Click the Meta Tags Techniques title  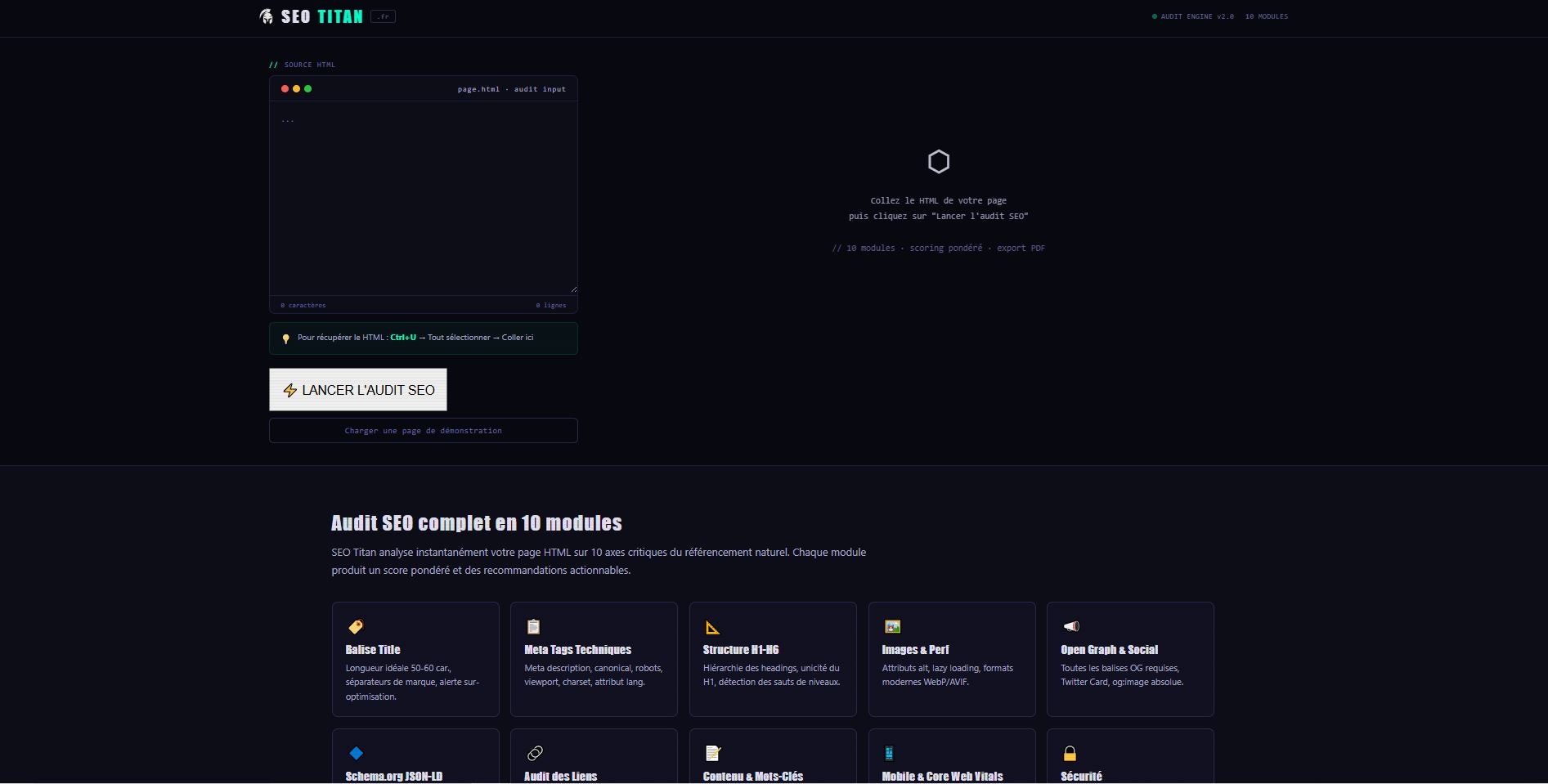click(x=577, y=650)
